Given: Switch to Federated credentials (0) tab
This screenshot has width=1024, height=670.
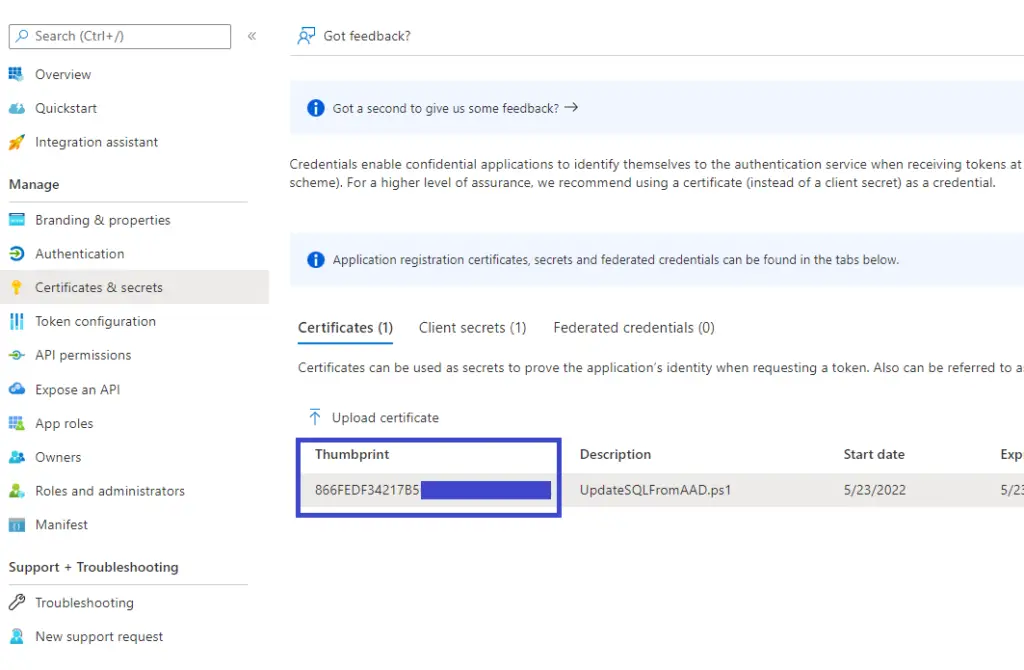Looking at the screenshot, I should coord(633,328).
